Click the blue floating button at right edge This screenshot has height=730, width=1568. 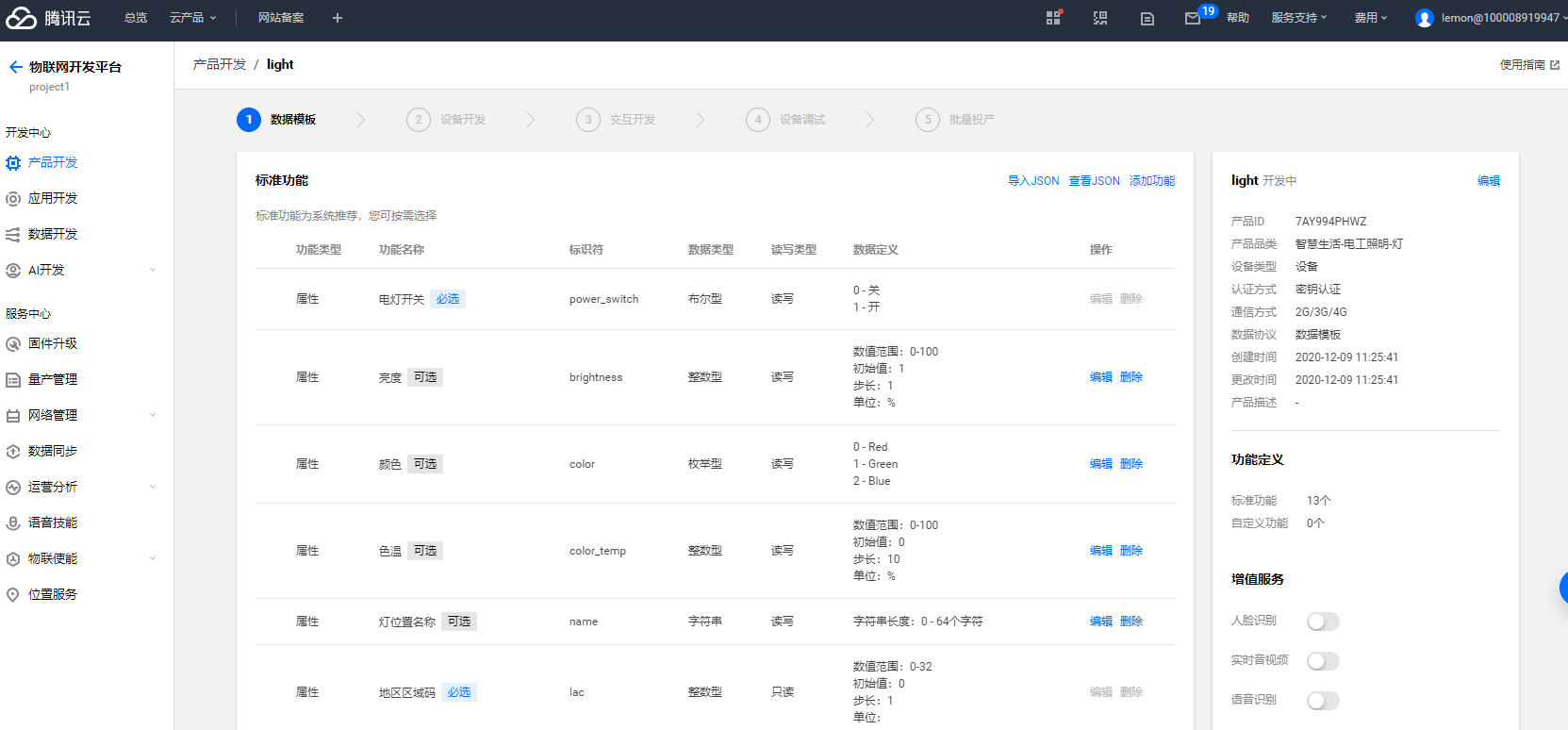point(1563,588)
